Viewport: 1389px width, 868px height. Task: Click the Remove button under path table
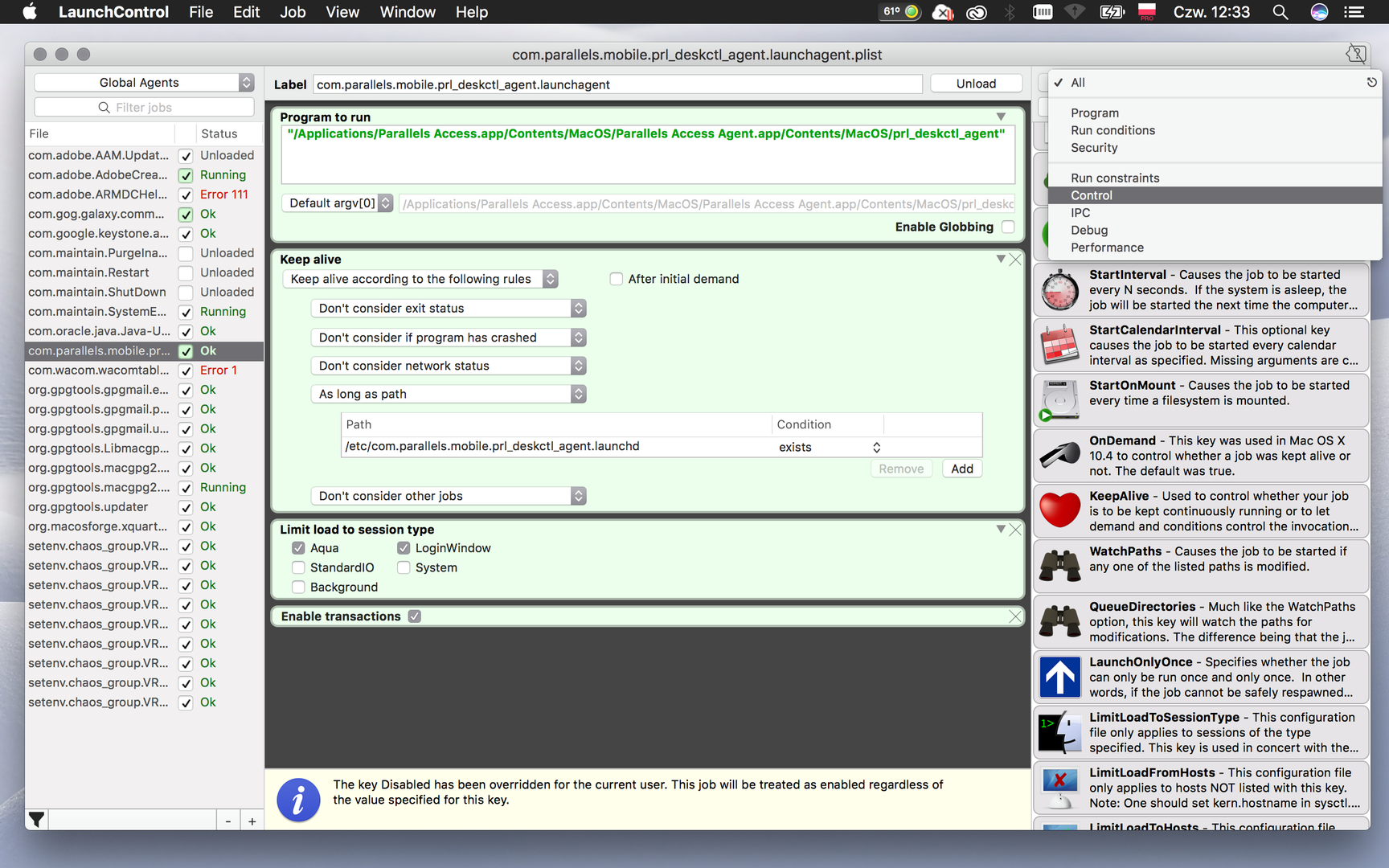pos(901,469)
